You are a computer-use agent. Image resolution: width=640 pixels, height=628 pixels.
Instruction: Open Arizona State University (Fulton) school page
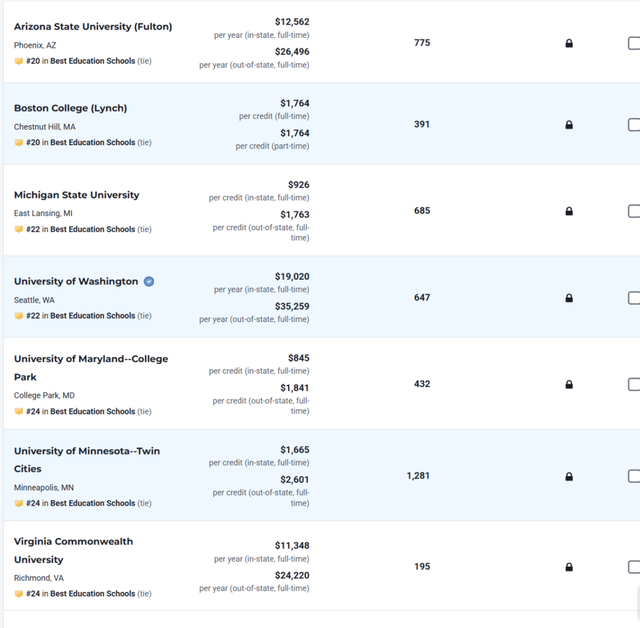tap(93, 27)
